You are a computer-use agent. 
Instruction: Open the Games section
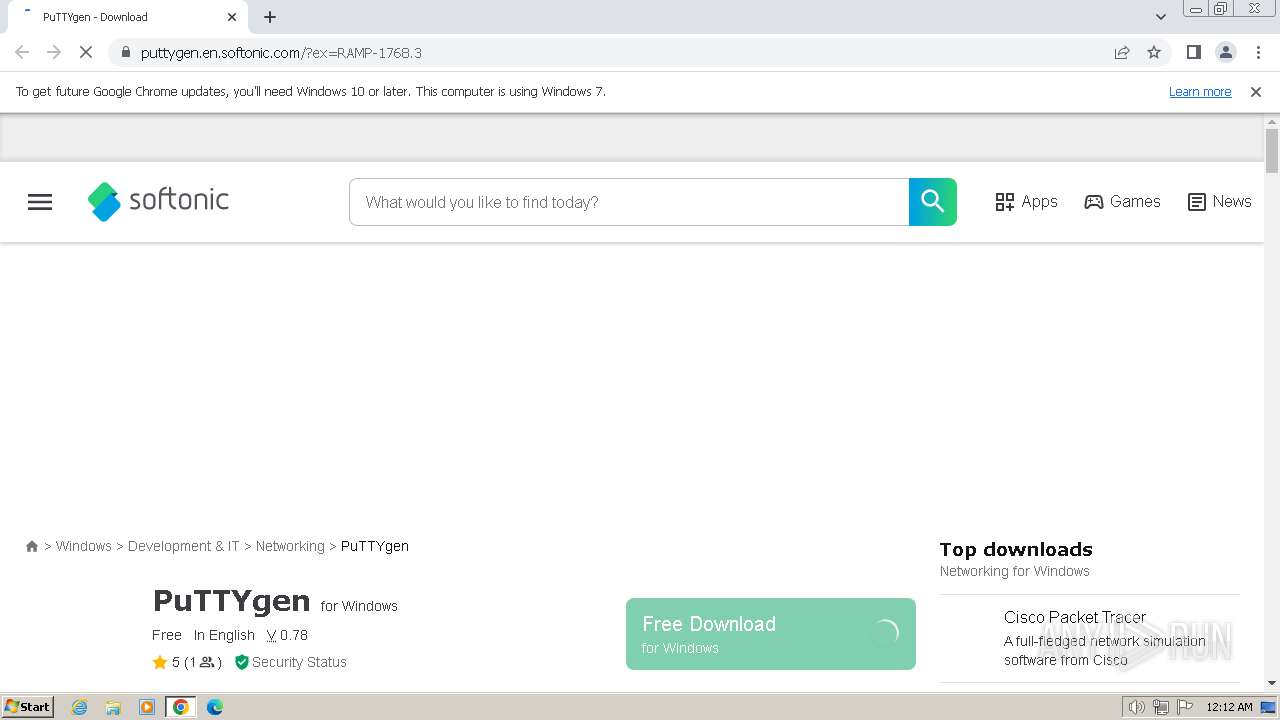coord(1122,202)
